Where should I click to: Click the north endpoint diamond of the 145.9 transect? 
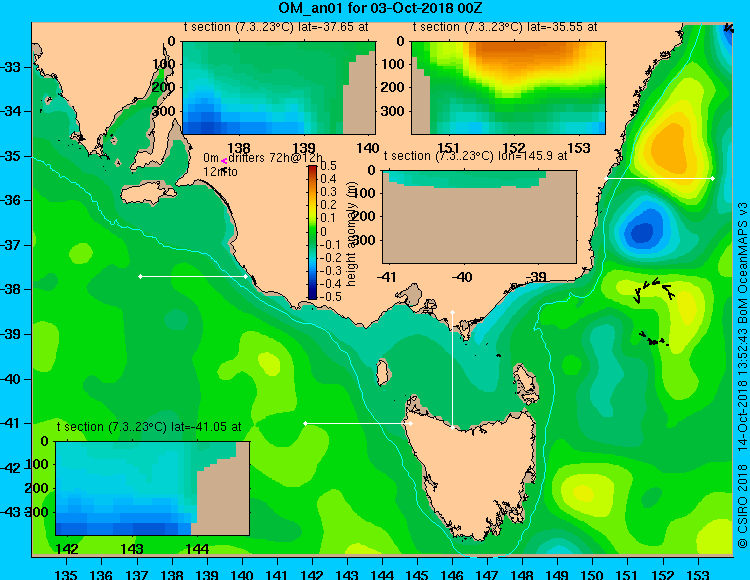pyautogui.click(x=452, y=312)
